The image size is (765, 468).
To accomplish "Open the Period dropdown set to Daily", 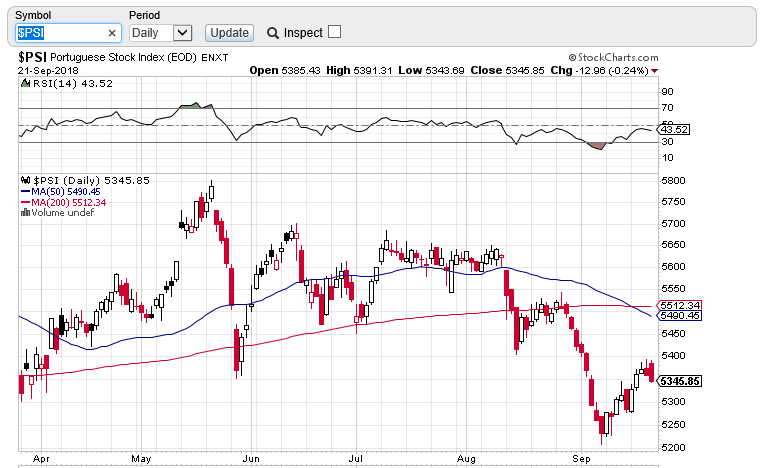I will click(x=161, y=33).
